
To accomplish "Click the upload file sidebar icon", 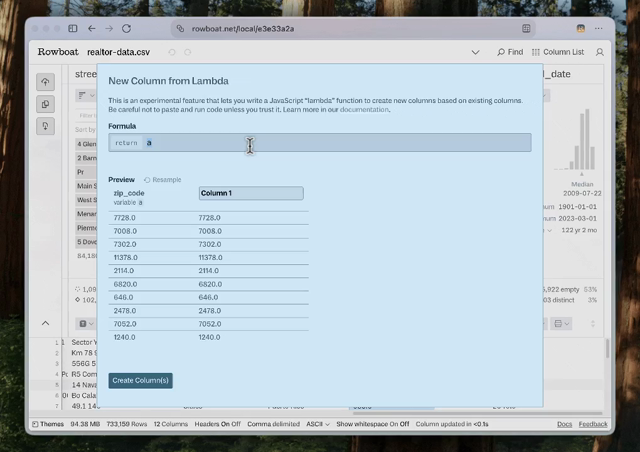I will coord(45,82).
